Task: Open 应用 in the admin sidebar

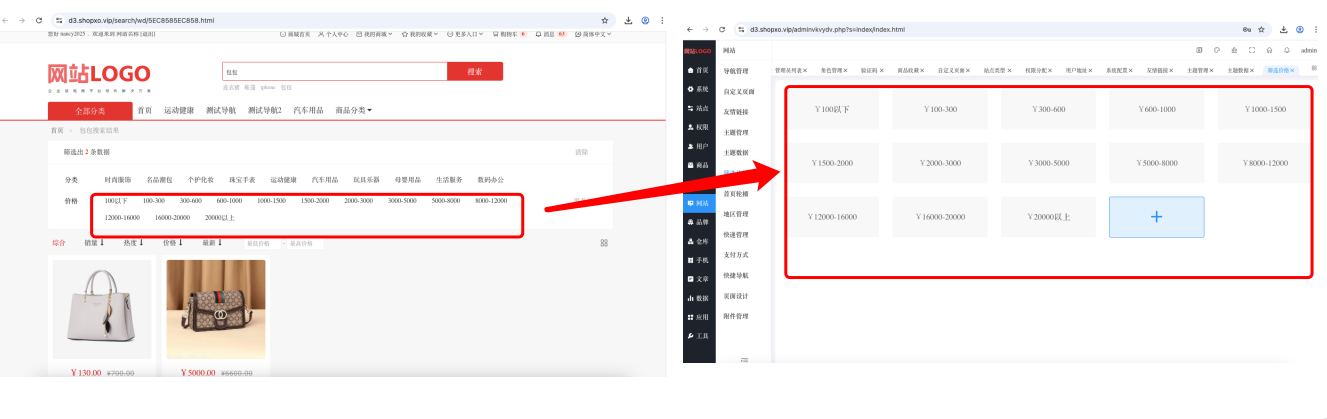Action: click(698, 317)
